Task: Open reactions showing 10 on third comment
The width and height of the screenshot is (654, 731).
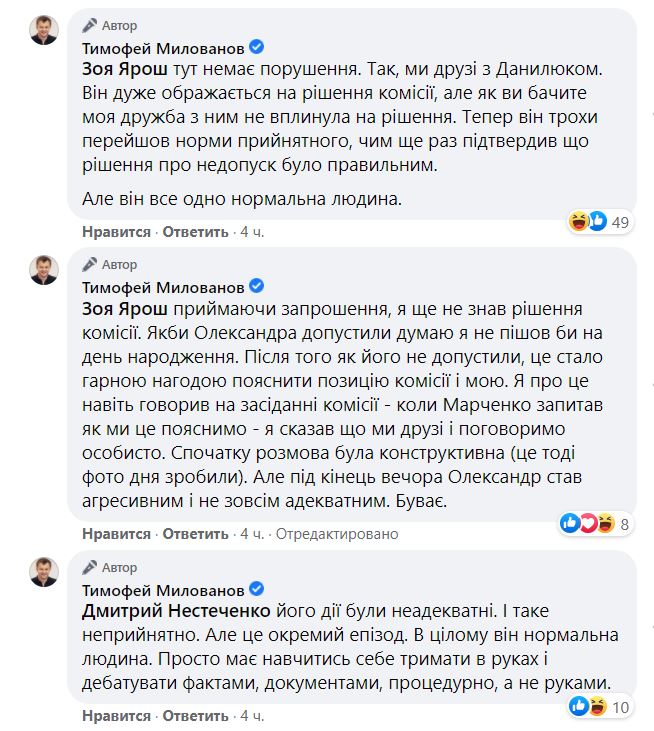Action: coord(606,707)
